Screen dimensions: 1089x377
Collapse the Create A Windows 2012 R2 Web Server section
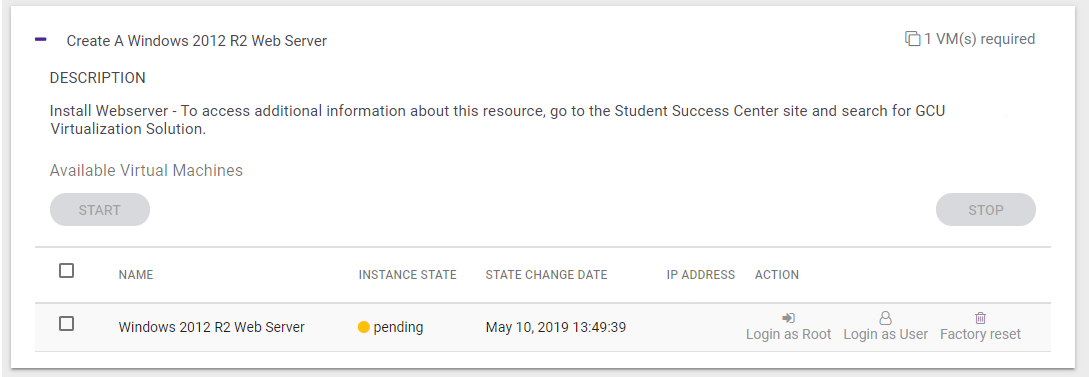[x=40, y=40]
